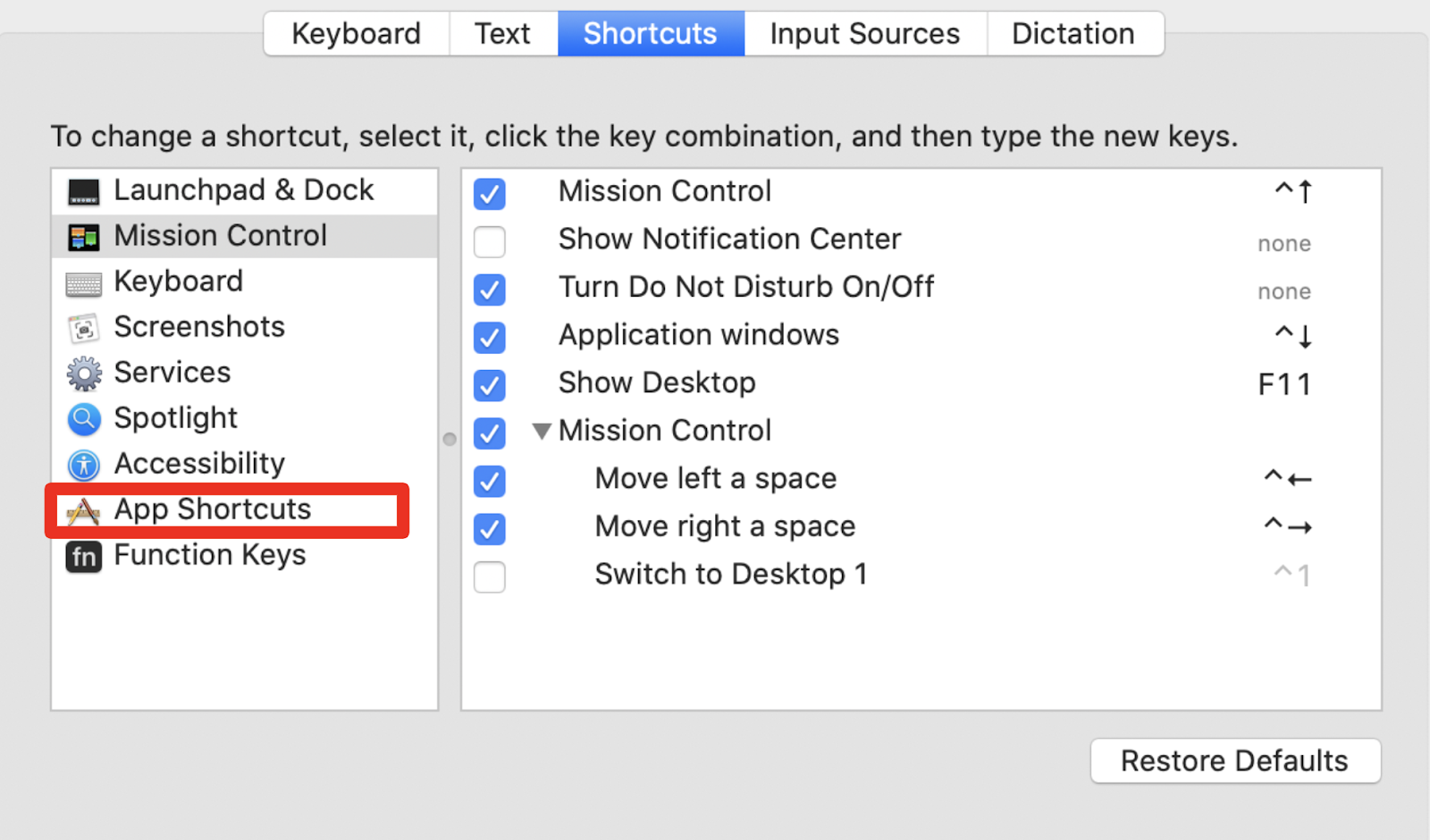1430x840 pixels.
Task: Click the F11 key combination for Show Desktop
Action: point(1283,384)
